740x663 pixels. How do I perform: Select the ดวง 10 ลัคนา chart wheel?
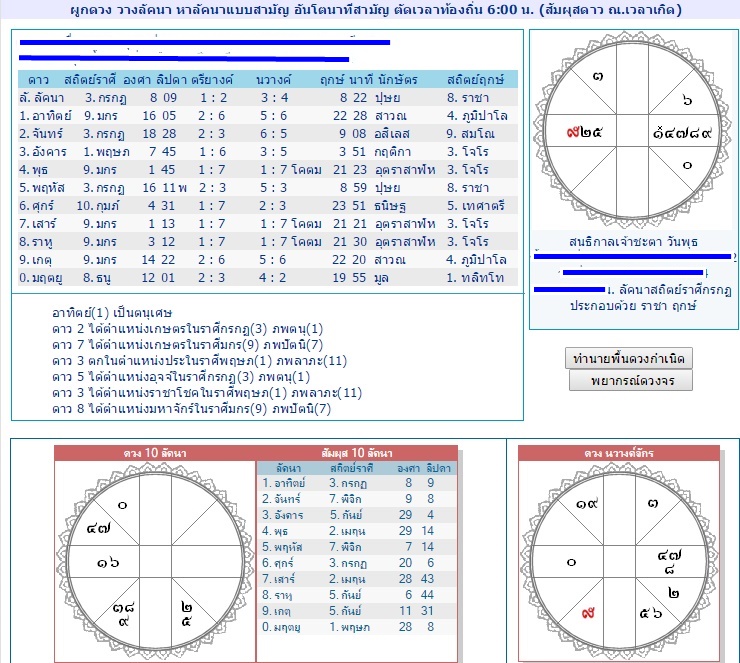tap(155, 561)
